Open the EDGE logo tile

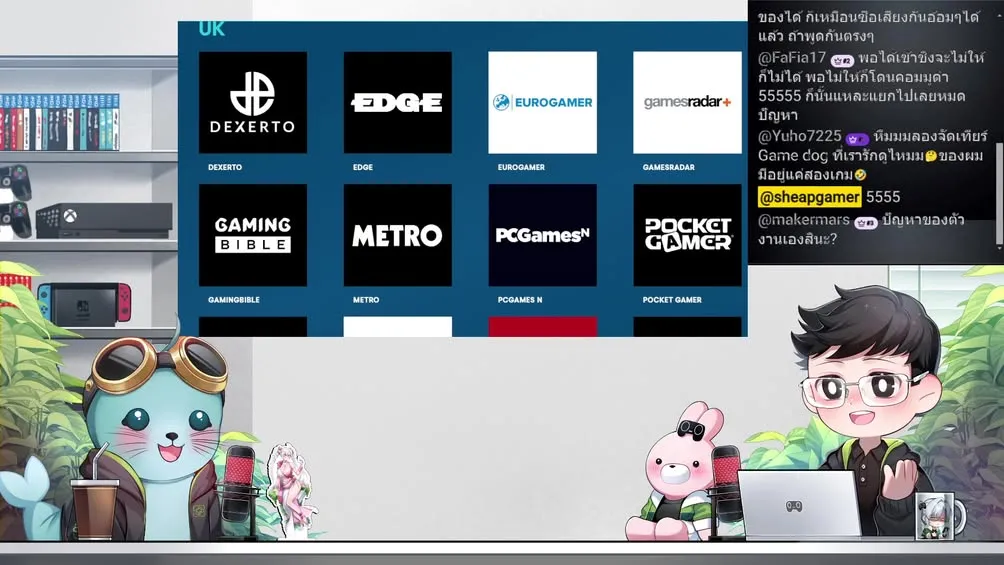coord(398,102)
